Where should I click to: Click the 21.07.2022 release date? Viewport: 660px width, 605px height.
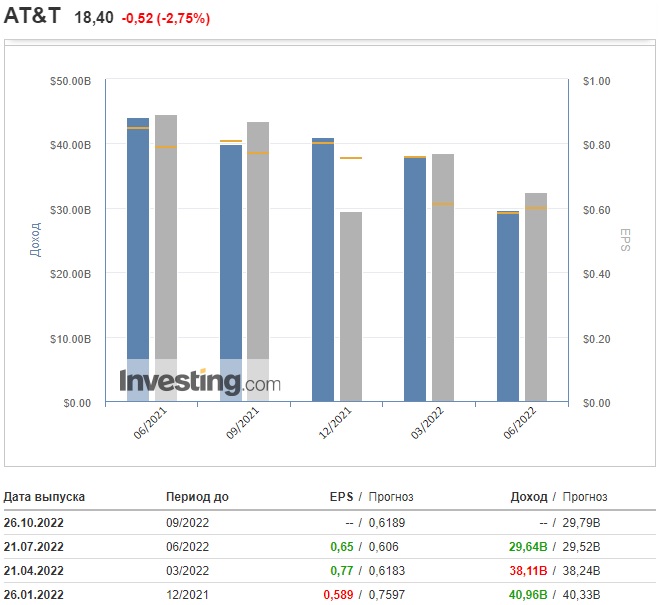(34, 547)
